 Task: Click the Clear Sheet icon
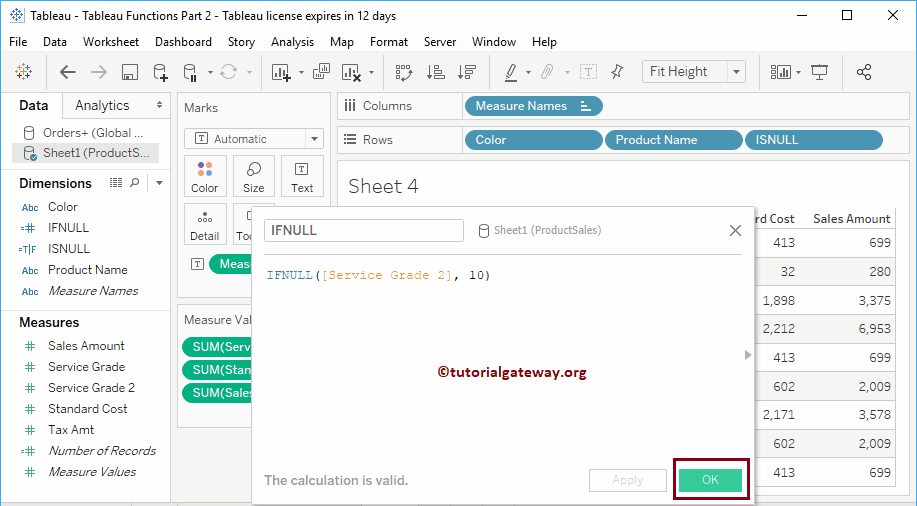351,72
